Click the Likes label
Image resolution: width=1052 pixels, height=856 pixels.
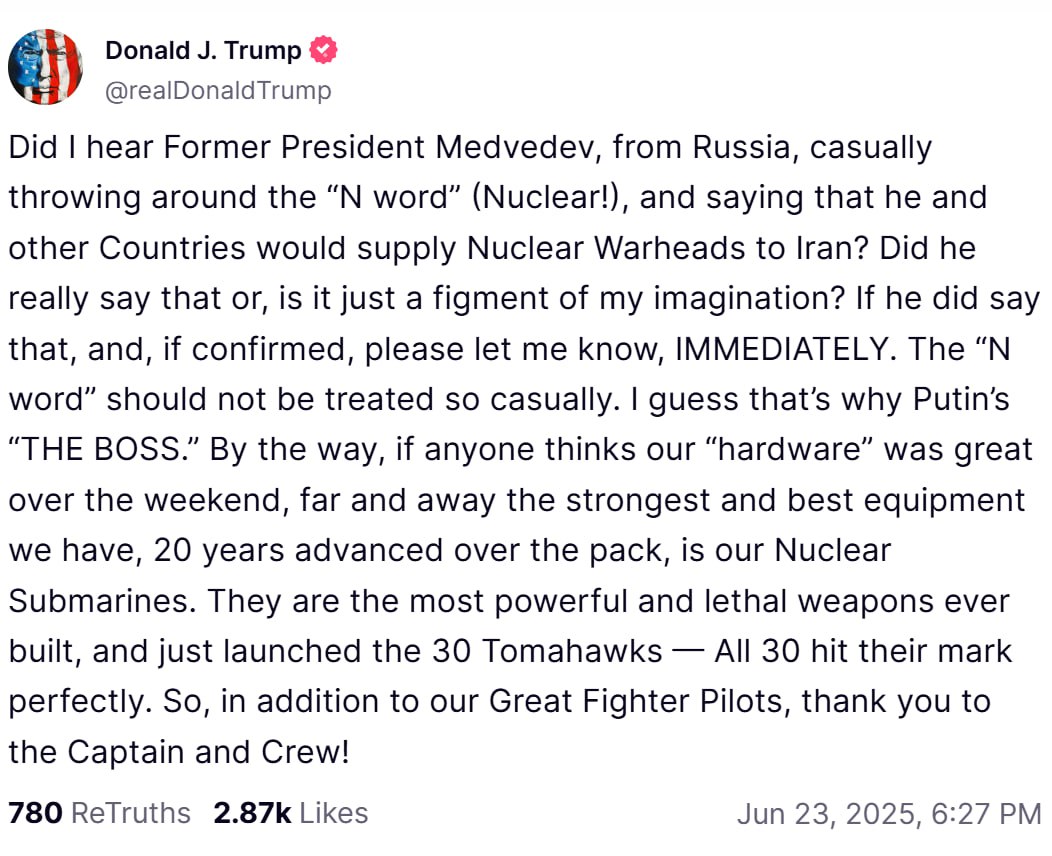333,812
